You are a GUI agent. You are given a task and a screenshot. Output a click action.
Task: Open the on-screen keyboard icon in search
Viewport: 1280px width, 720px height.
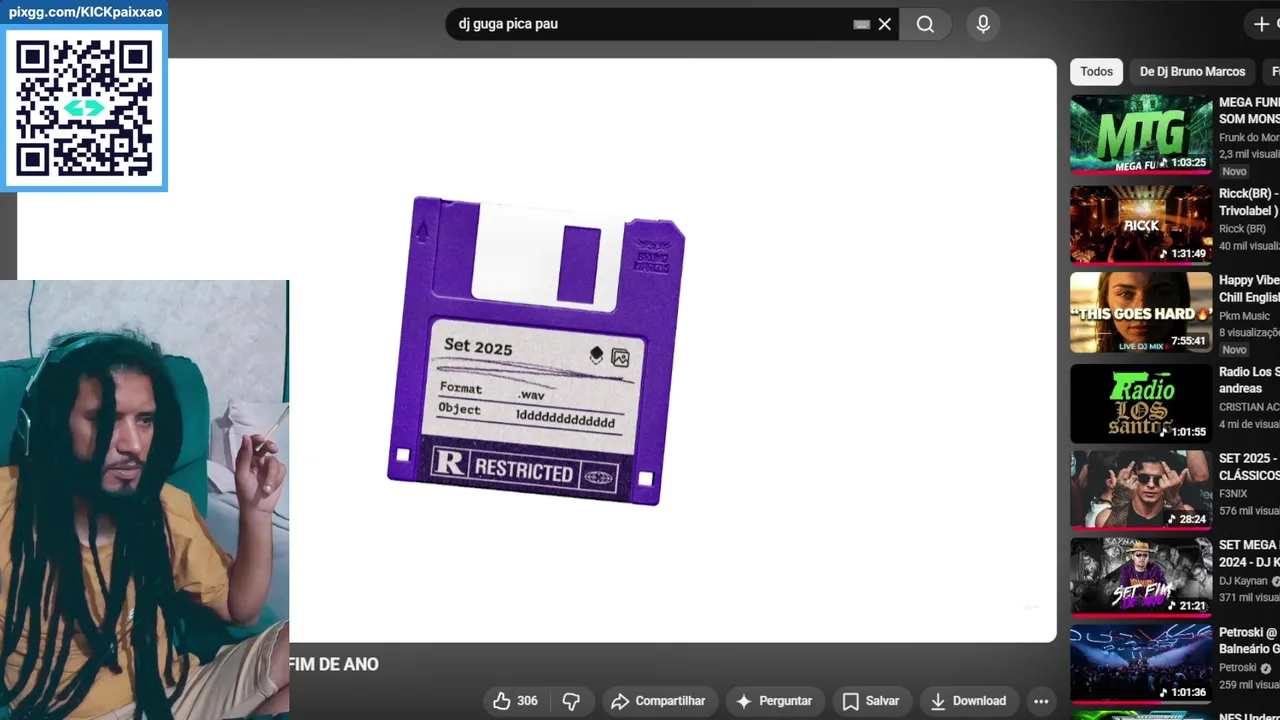pyautogui.click(x=861, y=24)
